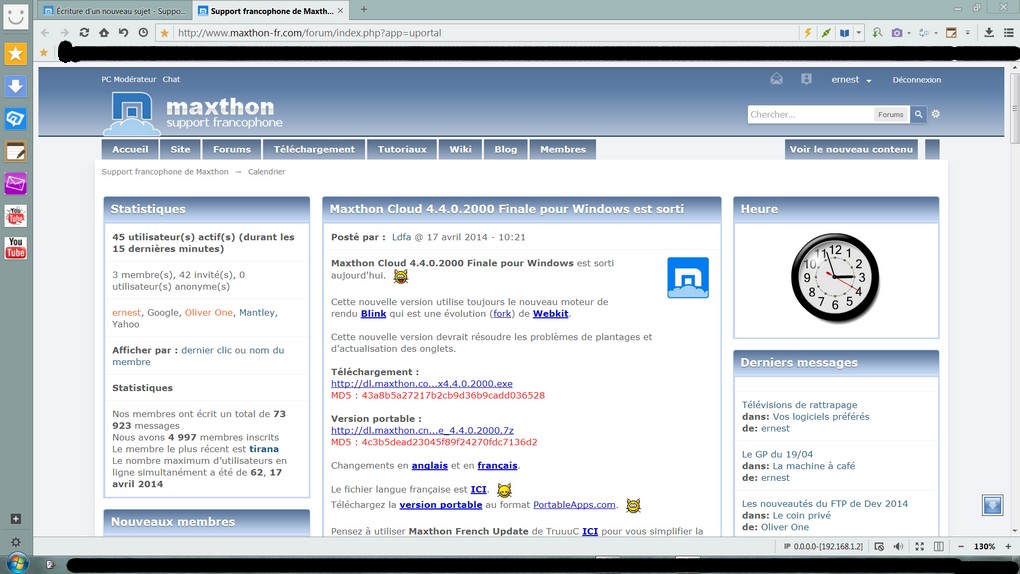The height and width of the screenshot is (574, 1020).
Task: Enable the Reader mode book icon
Action: [844, 33]
